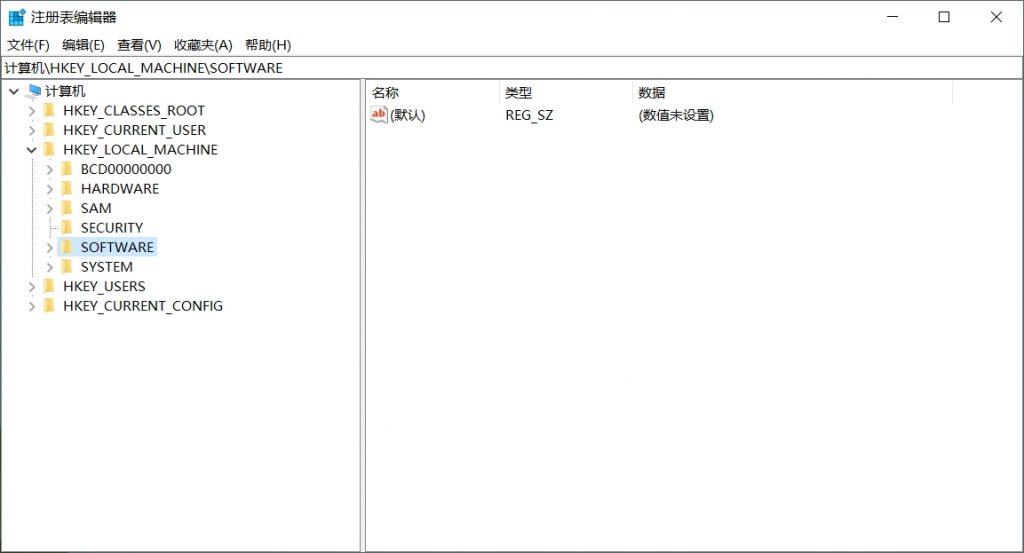Click the Registry Editor app icon in title bar
Viewport: 1024px width, 553px height.
pos(16,17)
